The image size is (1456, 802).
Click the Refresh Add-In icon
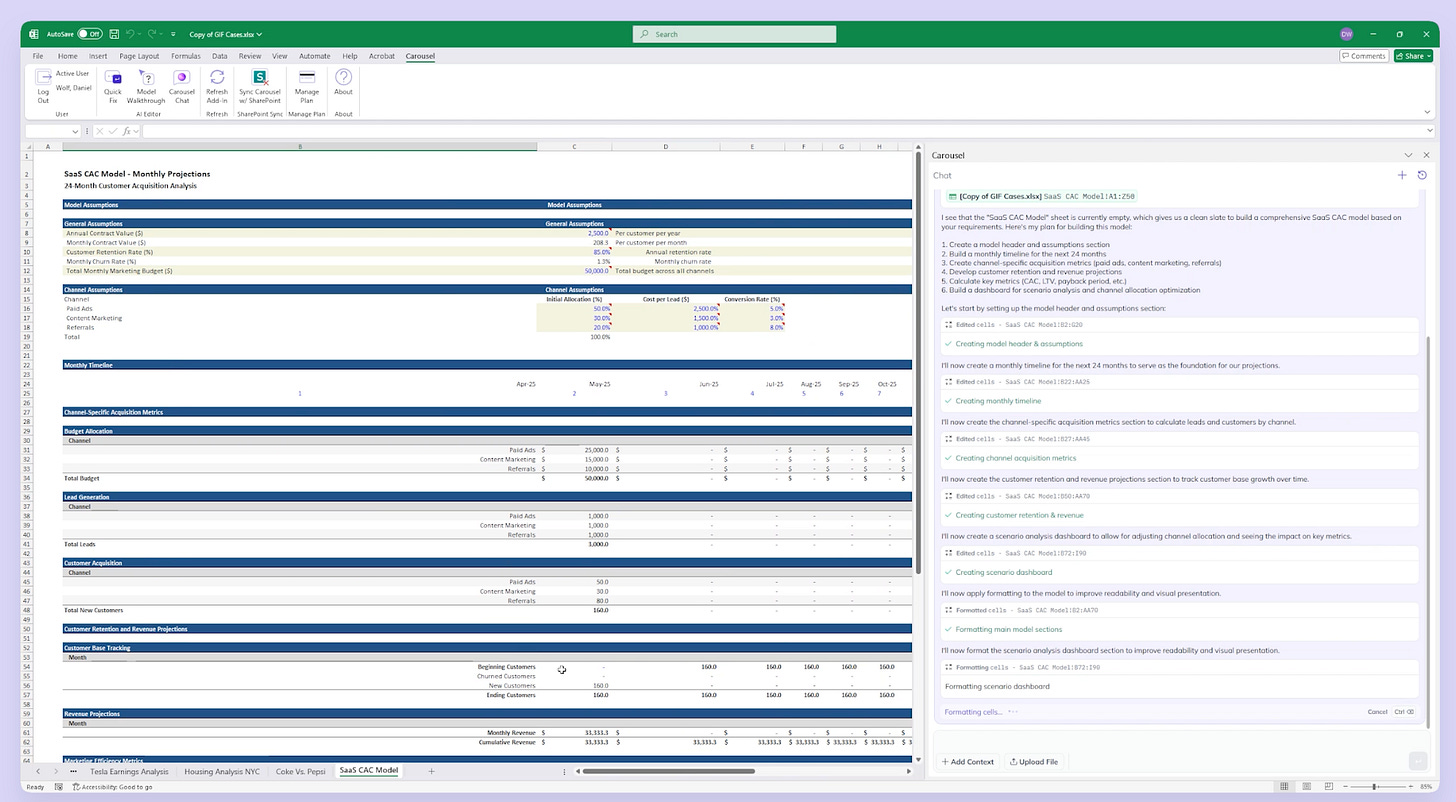(217, 79)
